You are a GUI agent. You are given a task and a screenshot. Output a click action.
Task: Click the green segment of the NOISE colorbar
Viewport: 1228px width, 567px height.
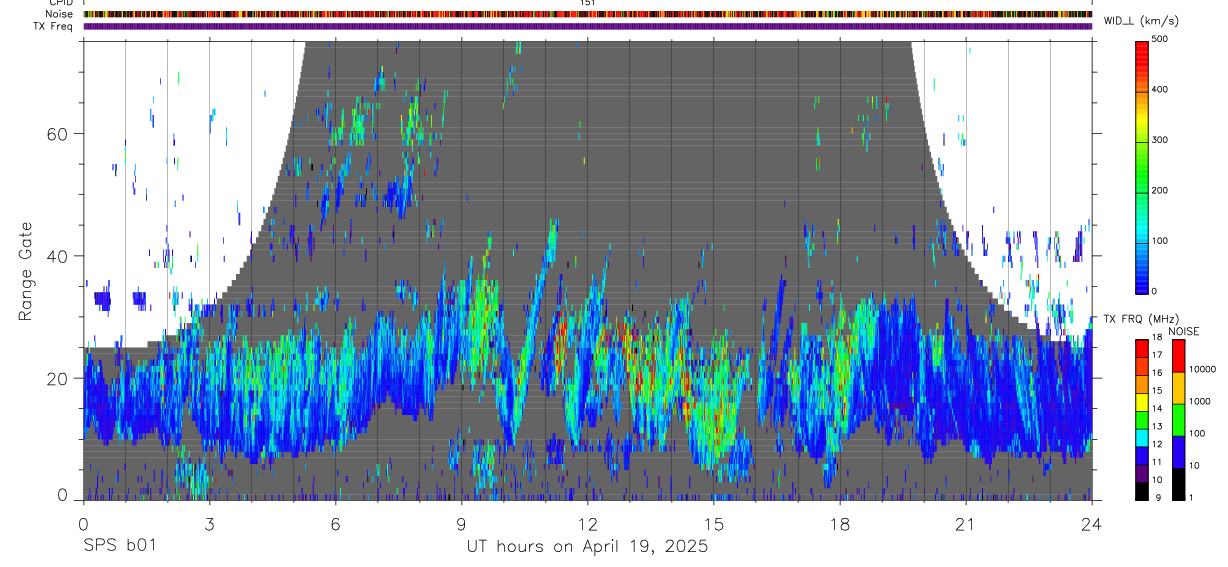[1178, 418]
